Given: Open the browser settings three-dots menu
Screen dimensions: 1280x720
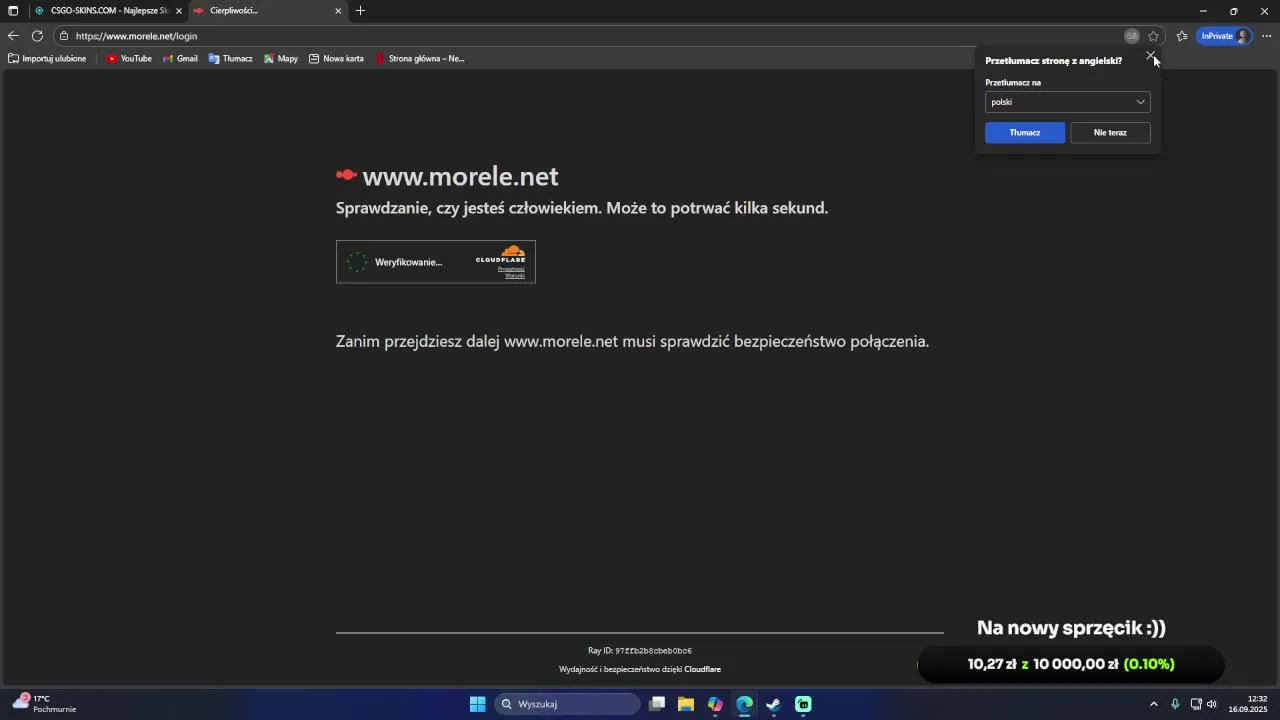Looking at the screenshot, I should 1266,36.
